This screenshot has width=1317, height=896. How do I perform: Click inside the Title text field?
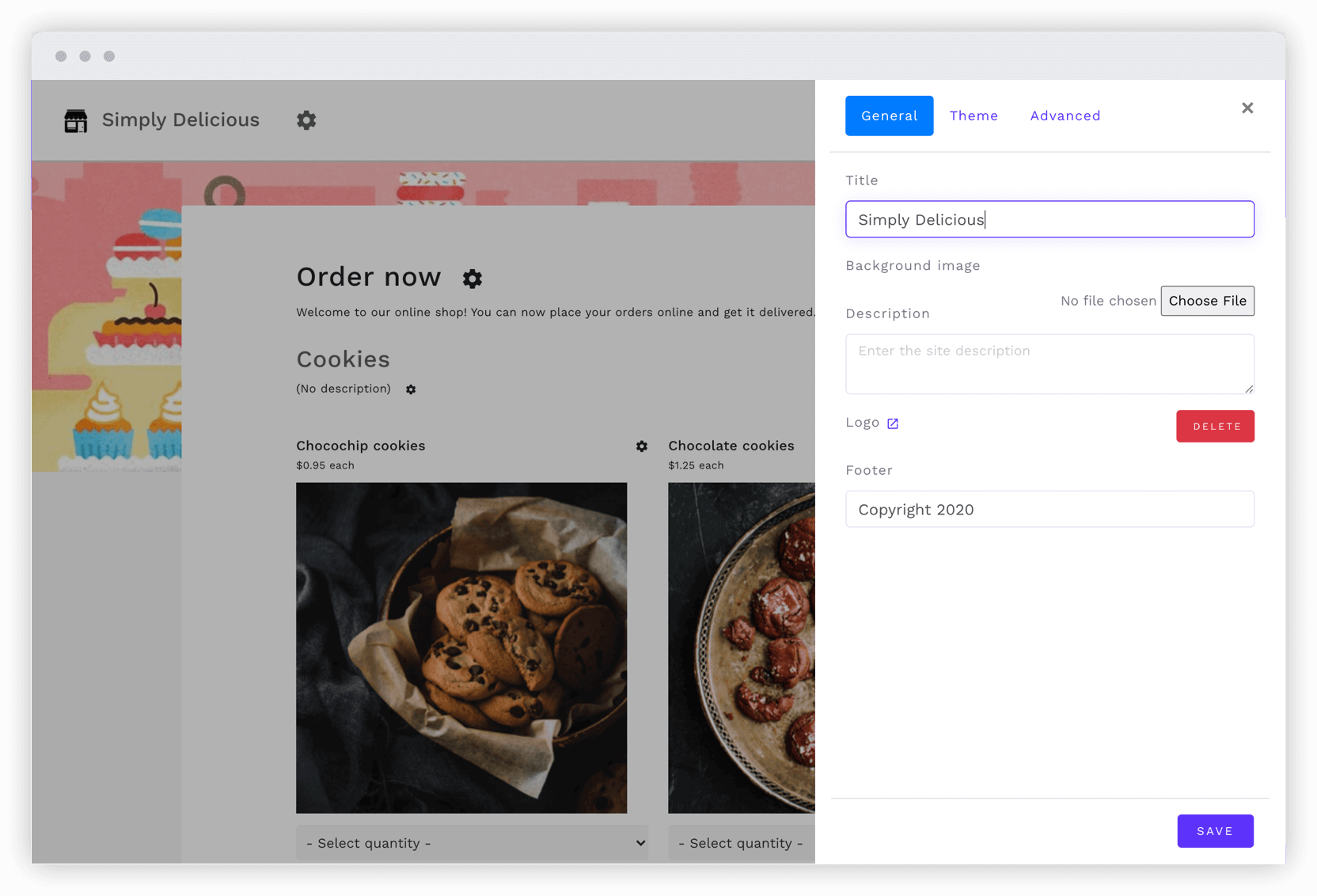coord(1049,219)
